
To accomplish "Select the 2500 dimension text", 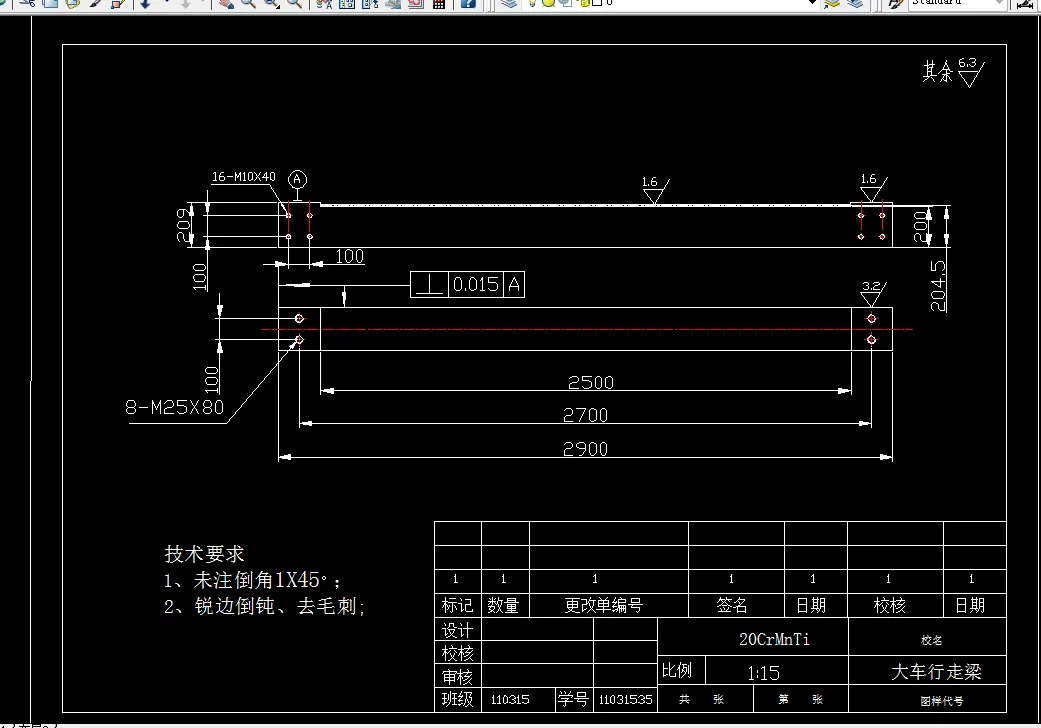I will click(x=591, y=382).
